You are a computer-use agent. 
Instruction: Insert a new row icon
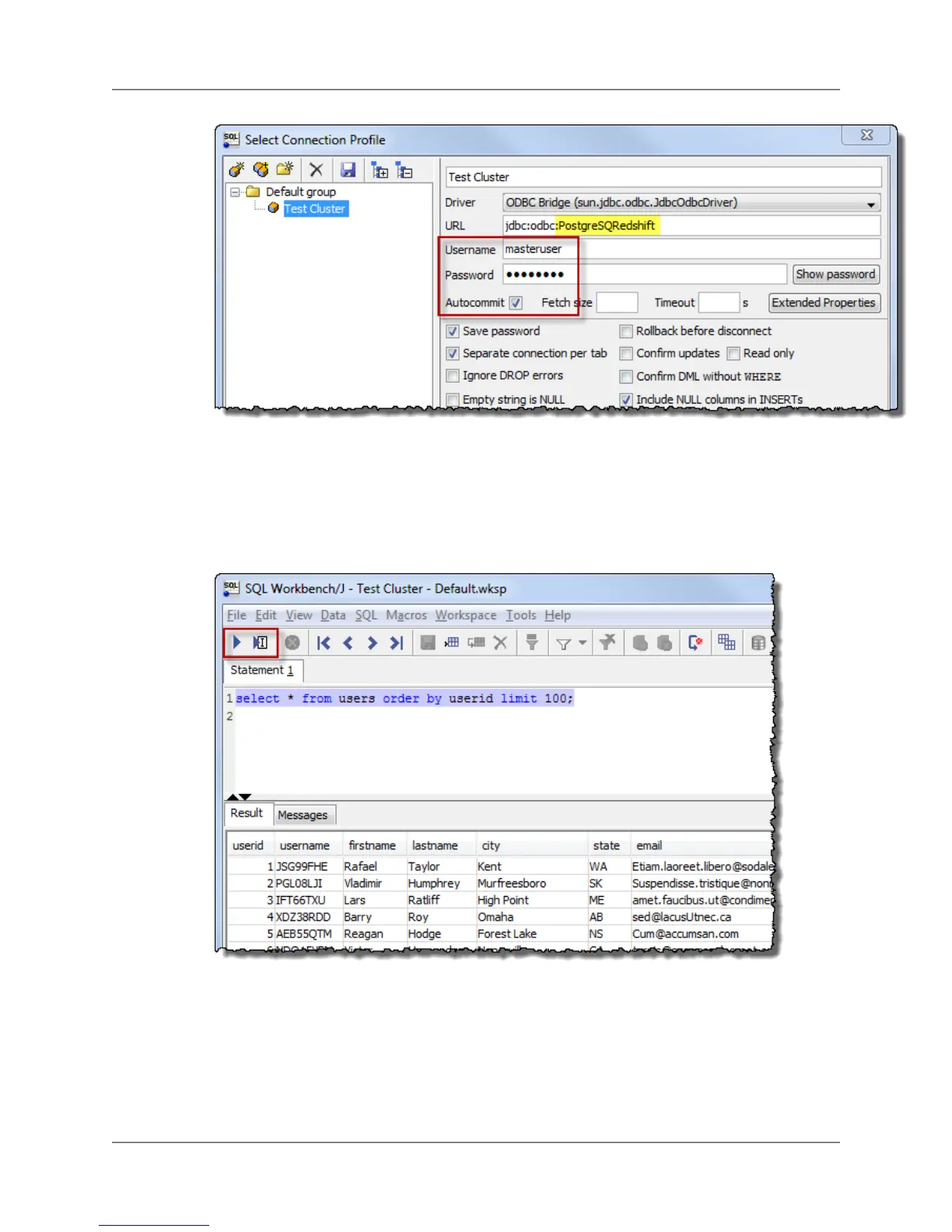click(452, 642)
